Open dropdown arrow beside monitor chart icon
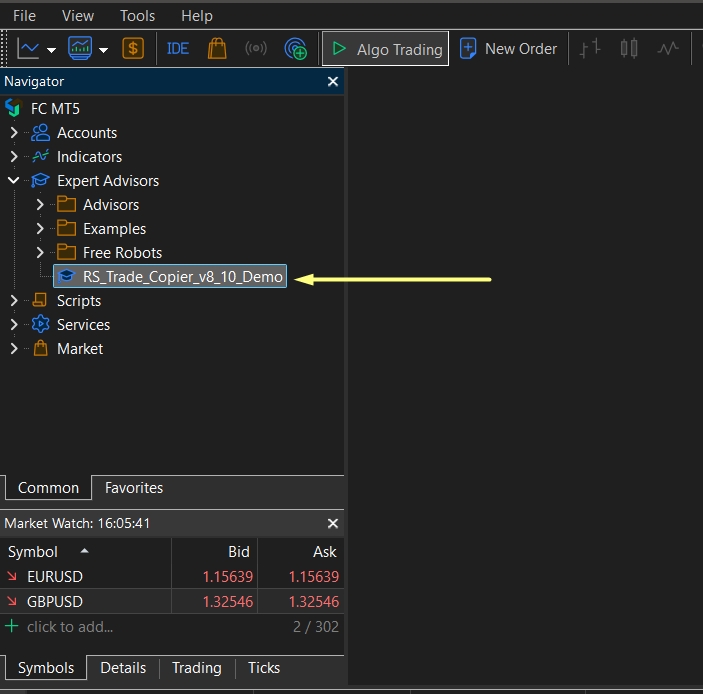 click(104, 50)
